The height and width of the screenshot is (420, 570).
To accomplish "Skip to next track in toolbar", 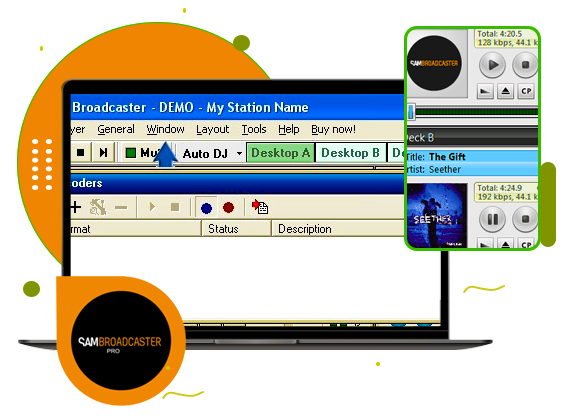I will tap(103, 152).
